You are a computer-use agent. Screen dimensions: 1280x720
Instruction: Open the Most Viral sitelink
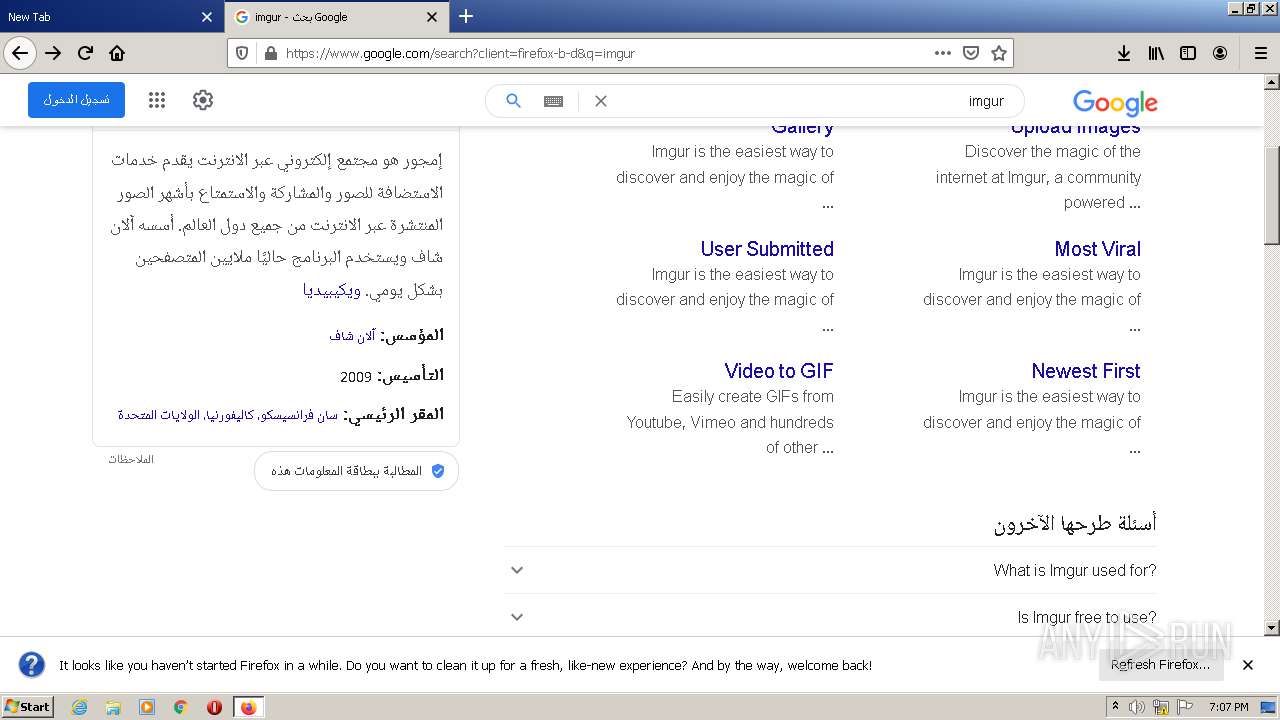(x=1097, y=249)
